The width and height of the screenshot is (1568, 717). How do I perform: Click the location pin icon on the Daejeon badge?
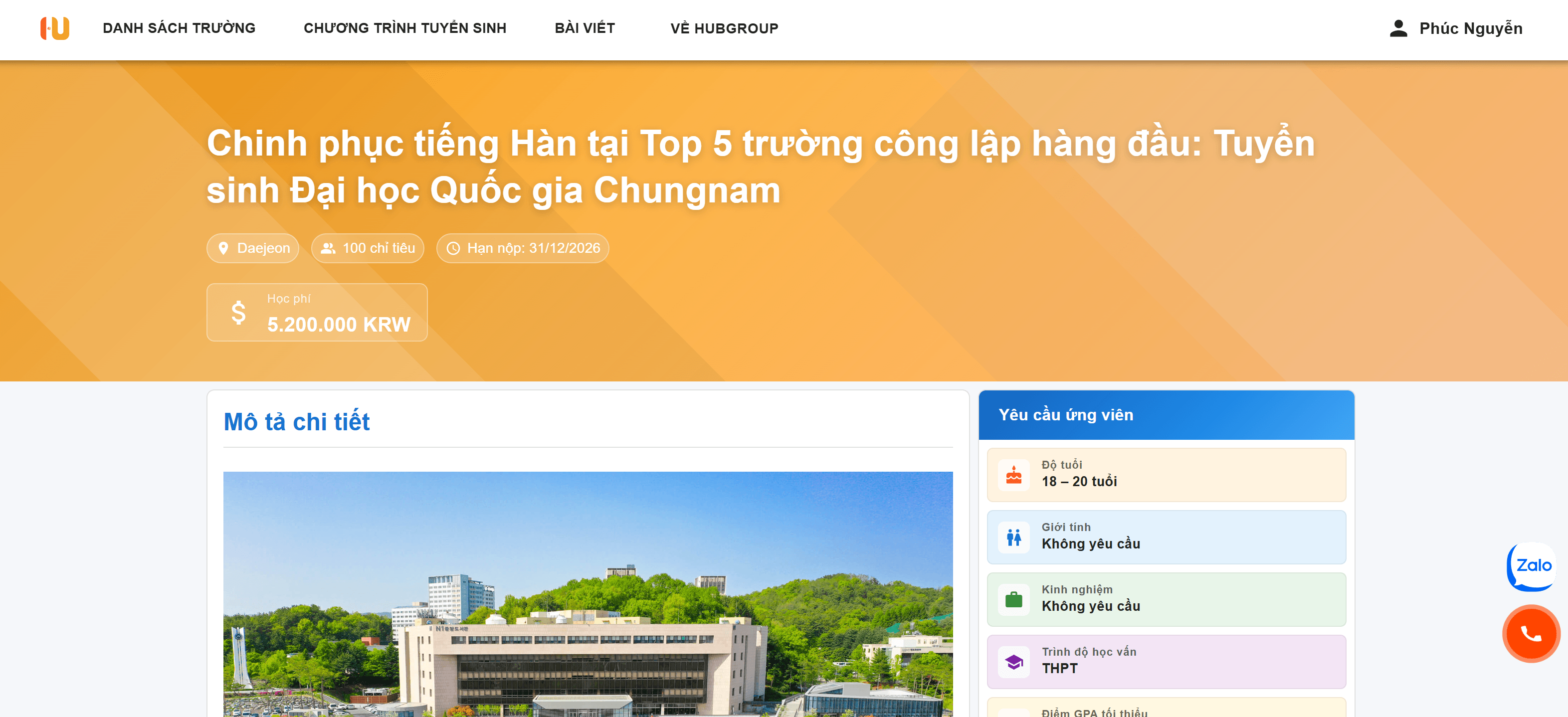click(223, 248)
